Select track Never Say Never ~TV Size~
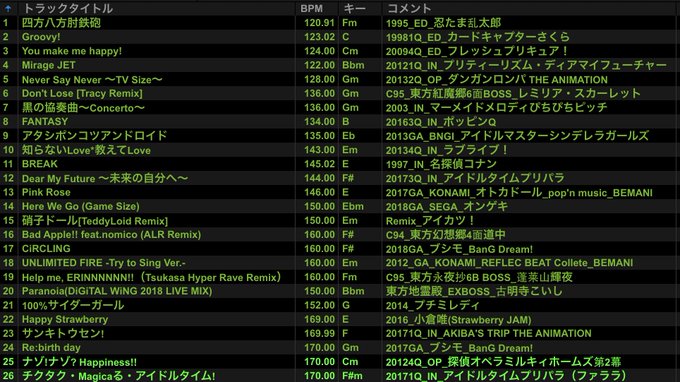The image size is (680, 382). tap(92, 79)
